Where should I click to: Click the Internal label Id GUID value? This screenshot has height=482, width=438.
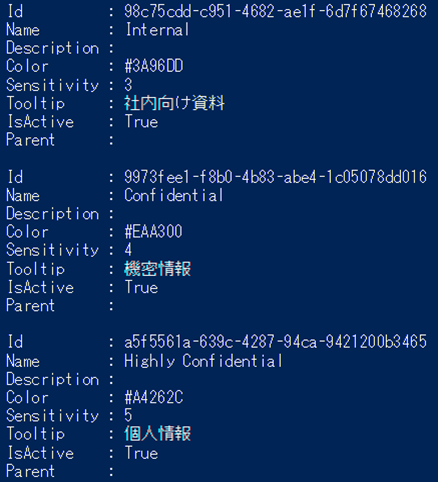pyautogui.click(x=275, y=11)
